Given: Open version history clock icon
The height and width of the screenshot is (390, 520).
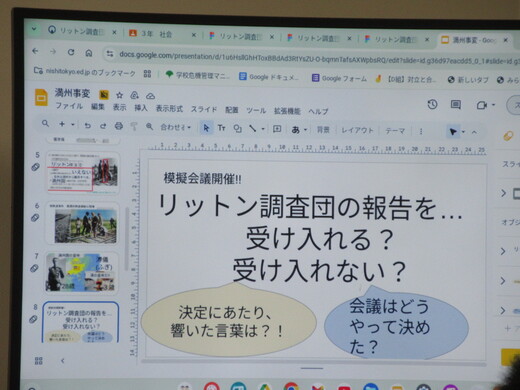Looking at the screenshot, I should click(x=432, y=105).
